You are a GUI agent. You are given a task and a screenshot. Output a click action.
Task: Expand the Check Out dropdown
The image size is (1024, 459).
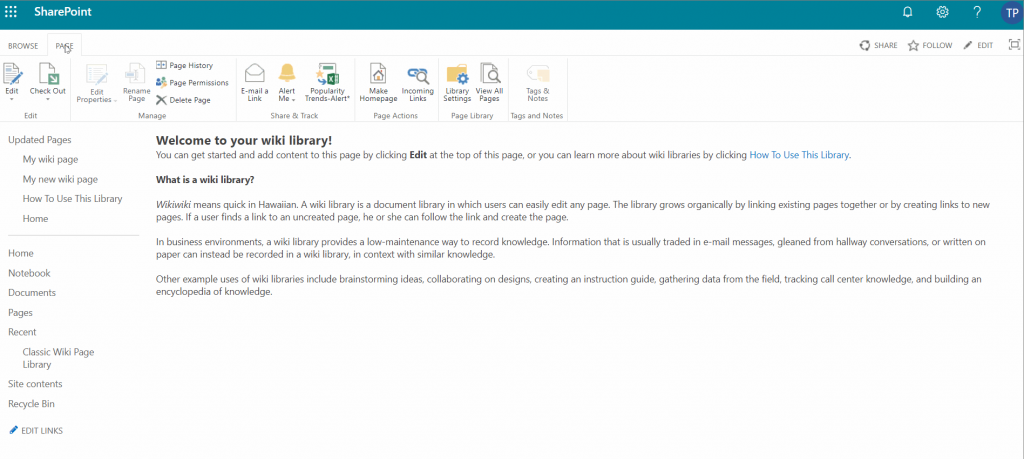47,99
